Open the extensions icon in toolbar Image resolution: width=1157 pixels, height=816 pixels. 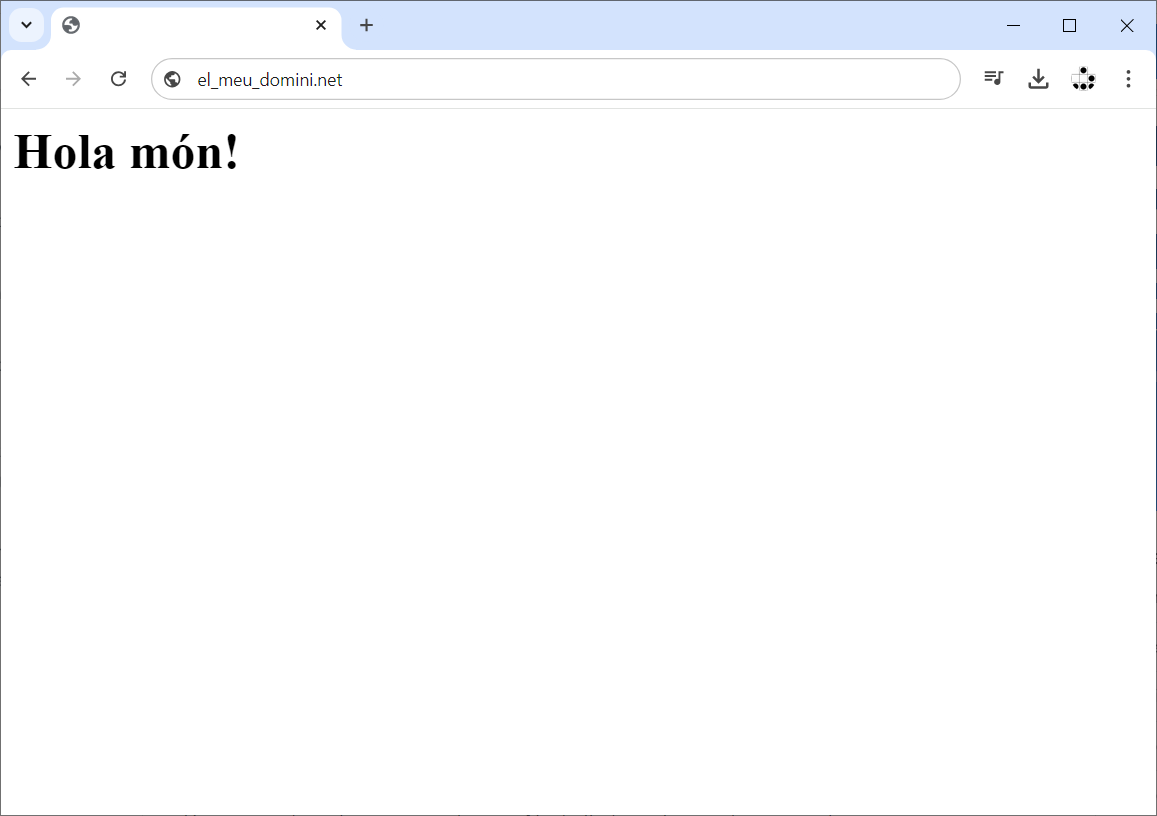(x=1083, y=78)
